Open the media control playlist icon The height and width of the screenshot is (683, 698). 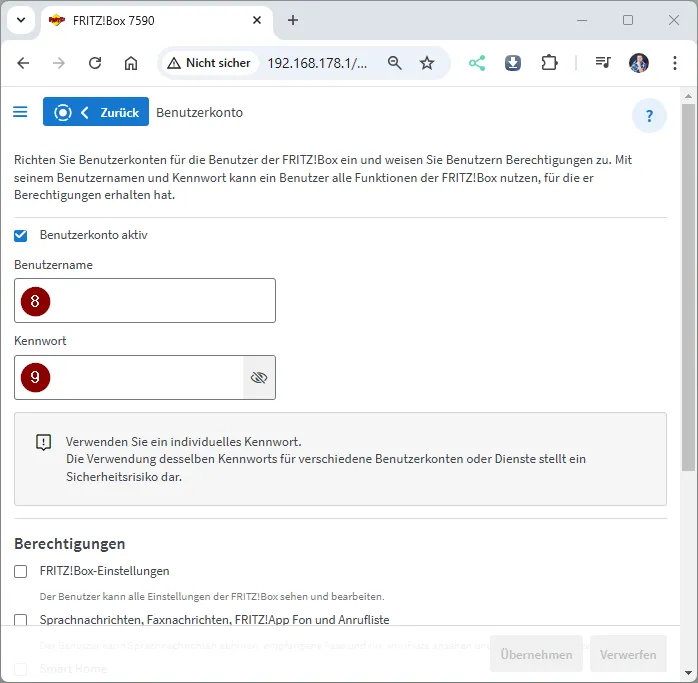click(x=603, y=63)
